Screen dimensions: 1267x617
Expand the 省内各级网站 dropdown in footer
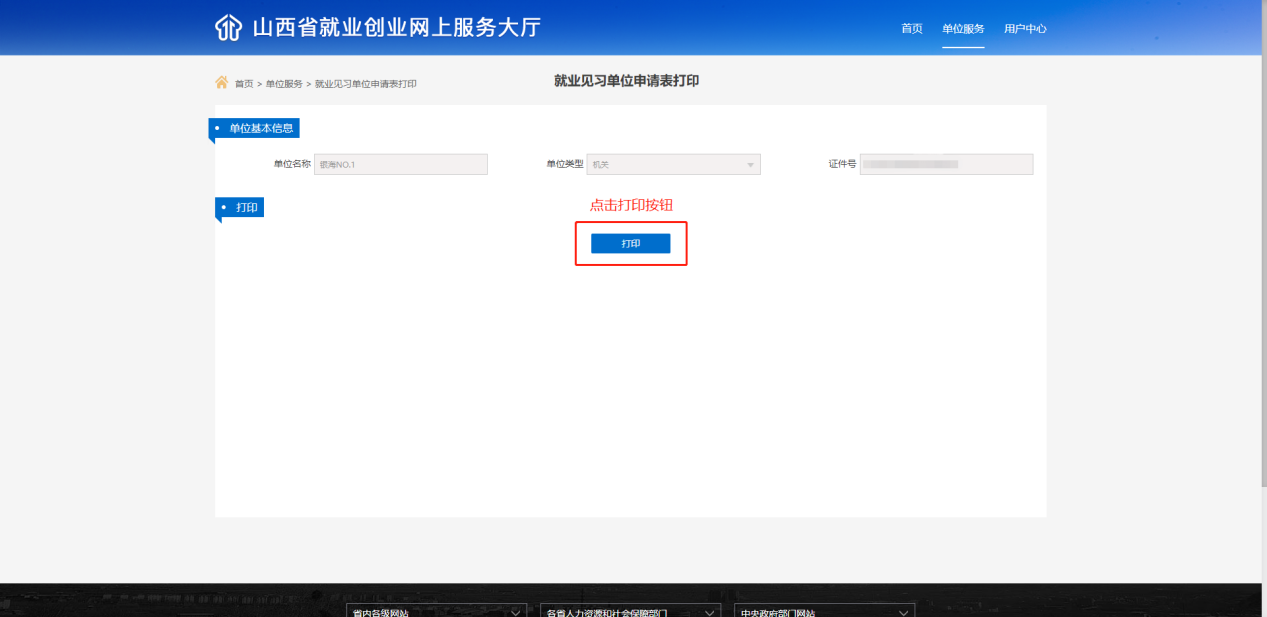tap(436, 611)
